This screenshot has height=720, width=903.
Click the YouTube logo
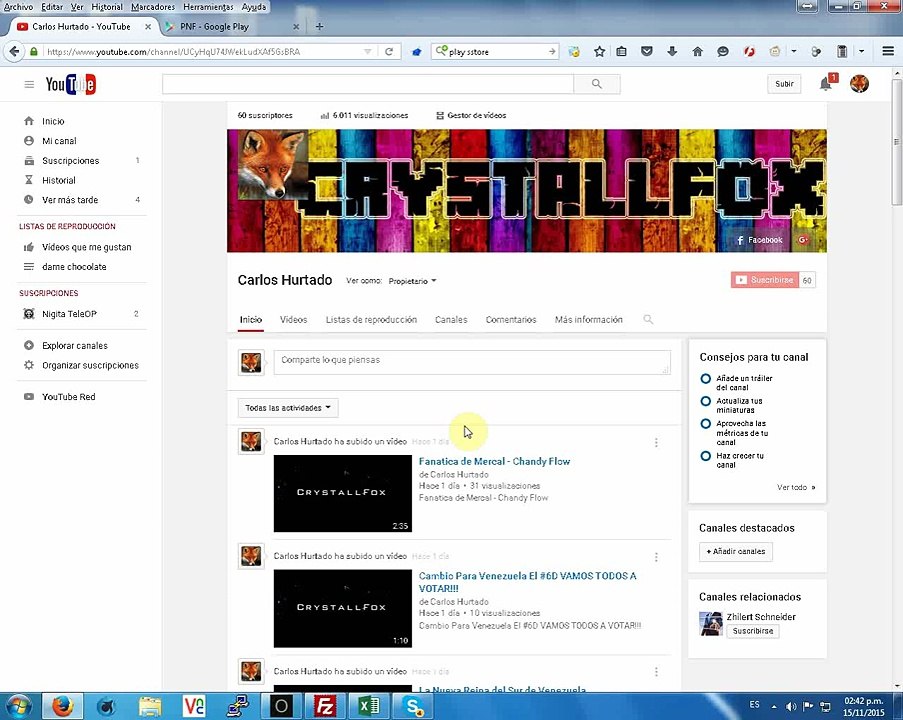(x=70, y=84)
